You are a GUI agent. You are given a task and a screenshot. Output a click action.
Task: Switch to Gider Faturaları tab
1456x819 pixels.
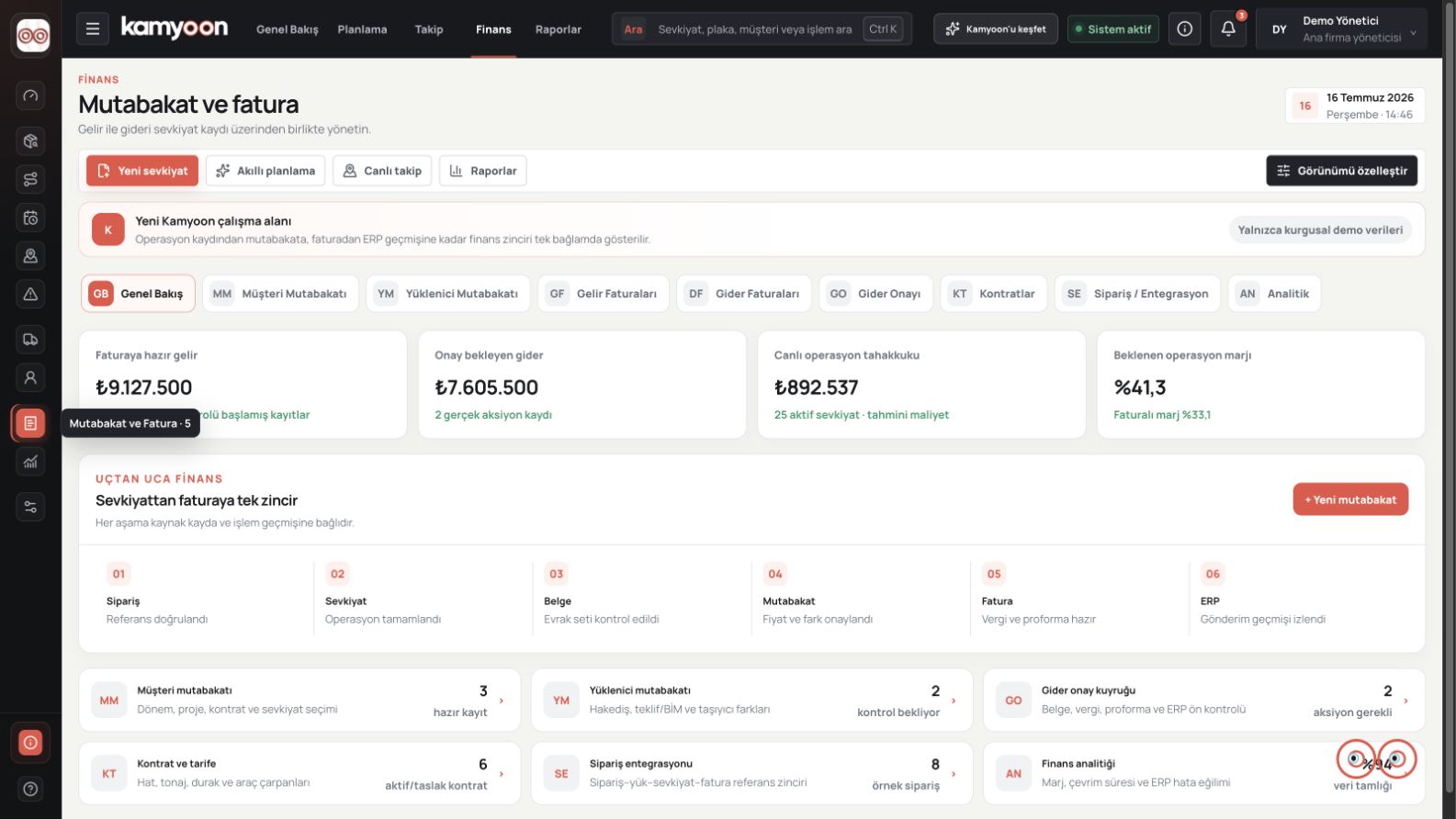tap(744, 294)
